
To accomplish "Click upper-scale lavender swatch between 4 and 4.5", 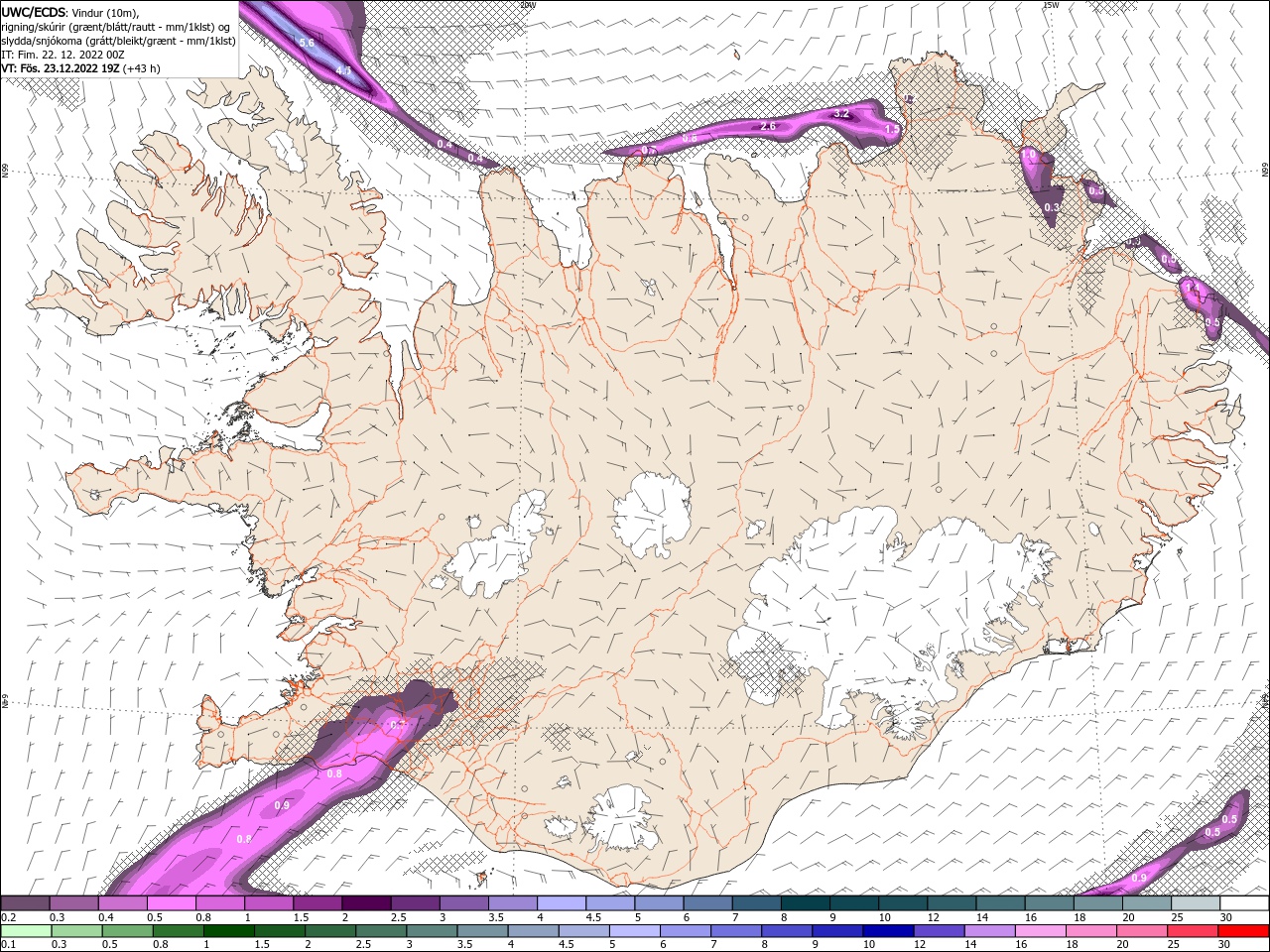I will click(562, 903).
